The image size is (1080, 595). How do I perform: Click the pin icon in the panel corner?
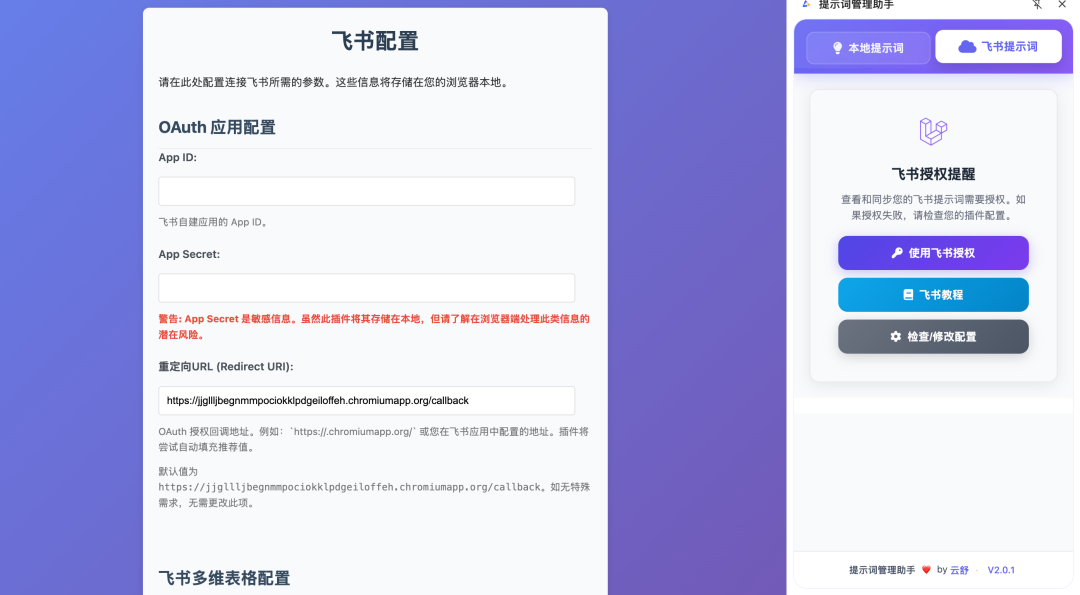coord(1037,5)
